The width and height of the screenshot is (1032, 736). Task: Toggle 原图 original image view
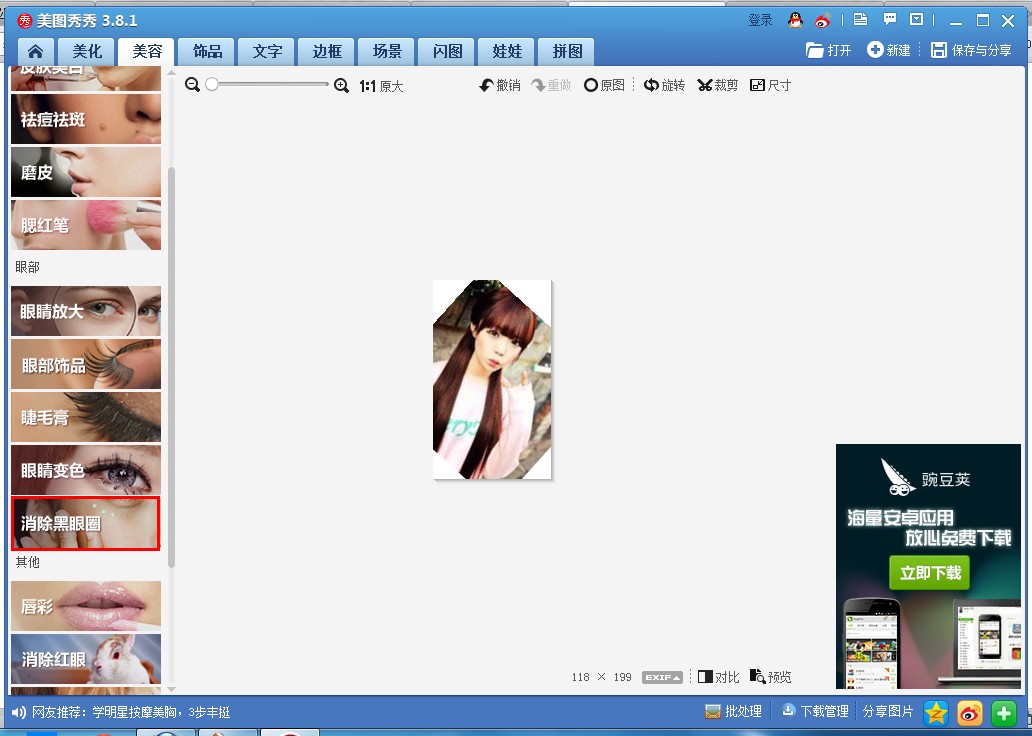[604, 86]
